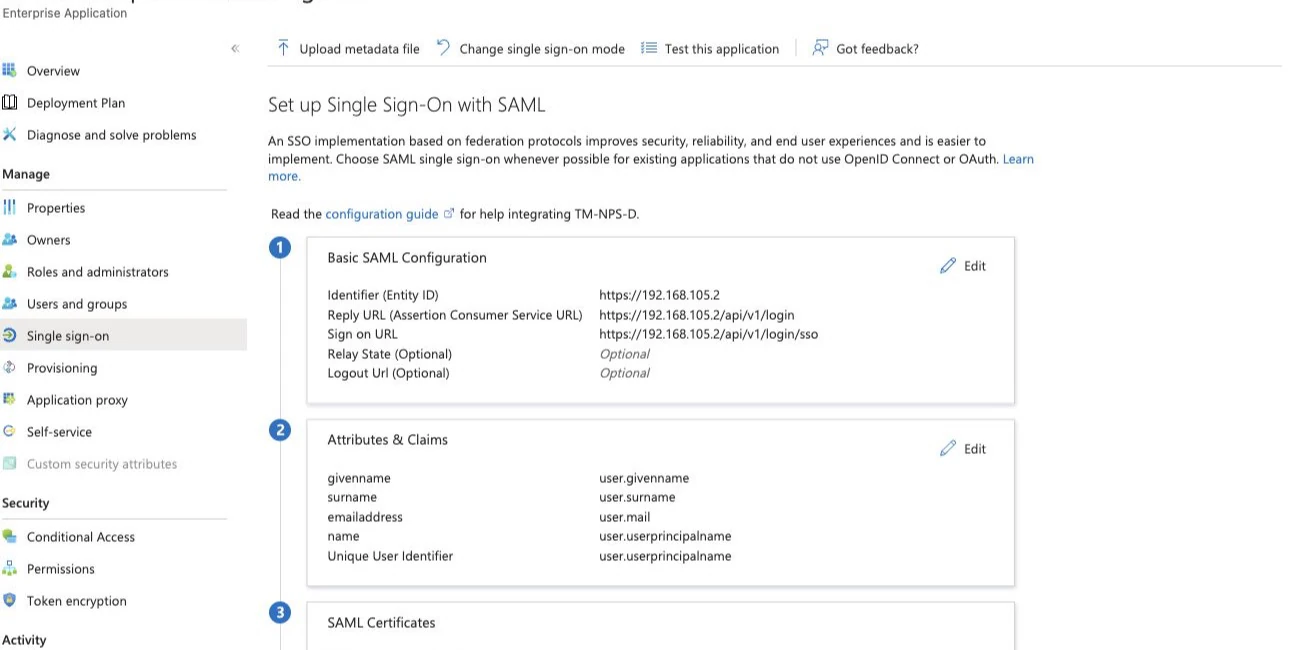Click pencil icon in Basic SAML Configuration
Image resolution: width=1302 pixels, height=650 pixels.
(948, 266)
